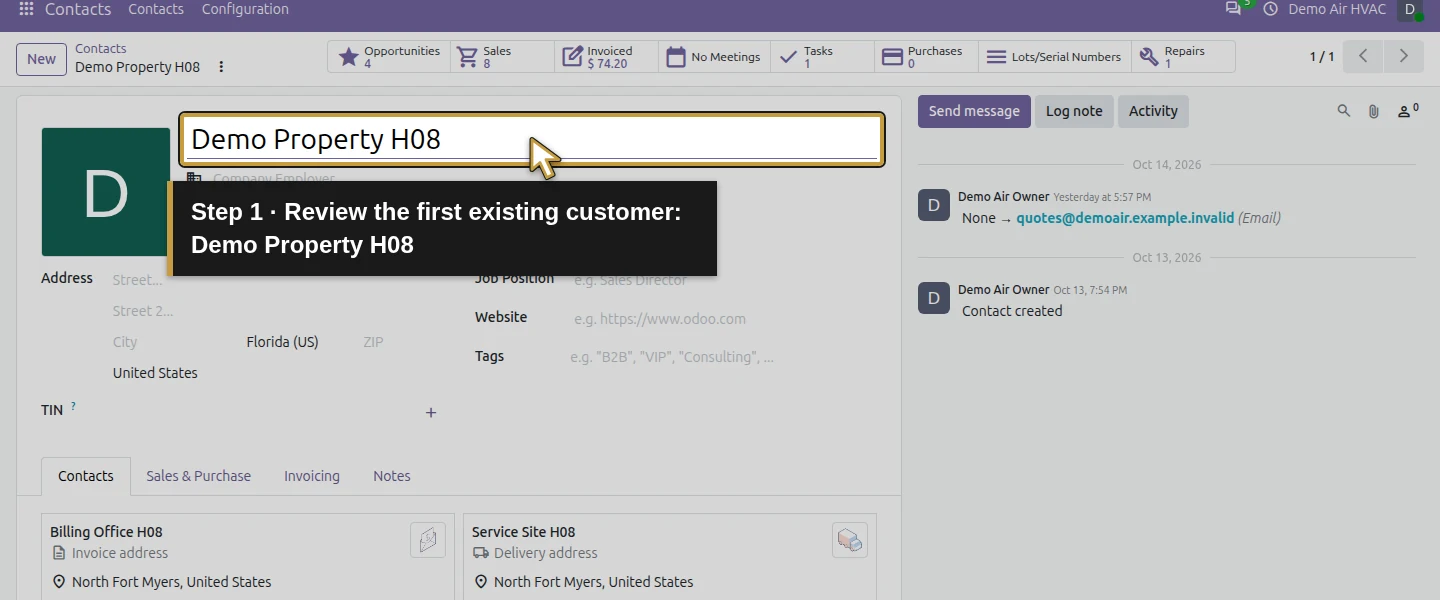Go to next record arrow
1440x600 pixels.
[1404, 57]
